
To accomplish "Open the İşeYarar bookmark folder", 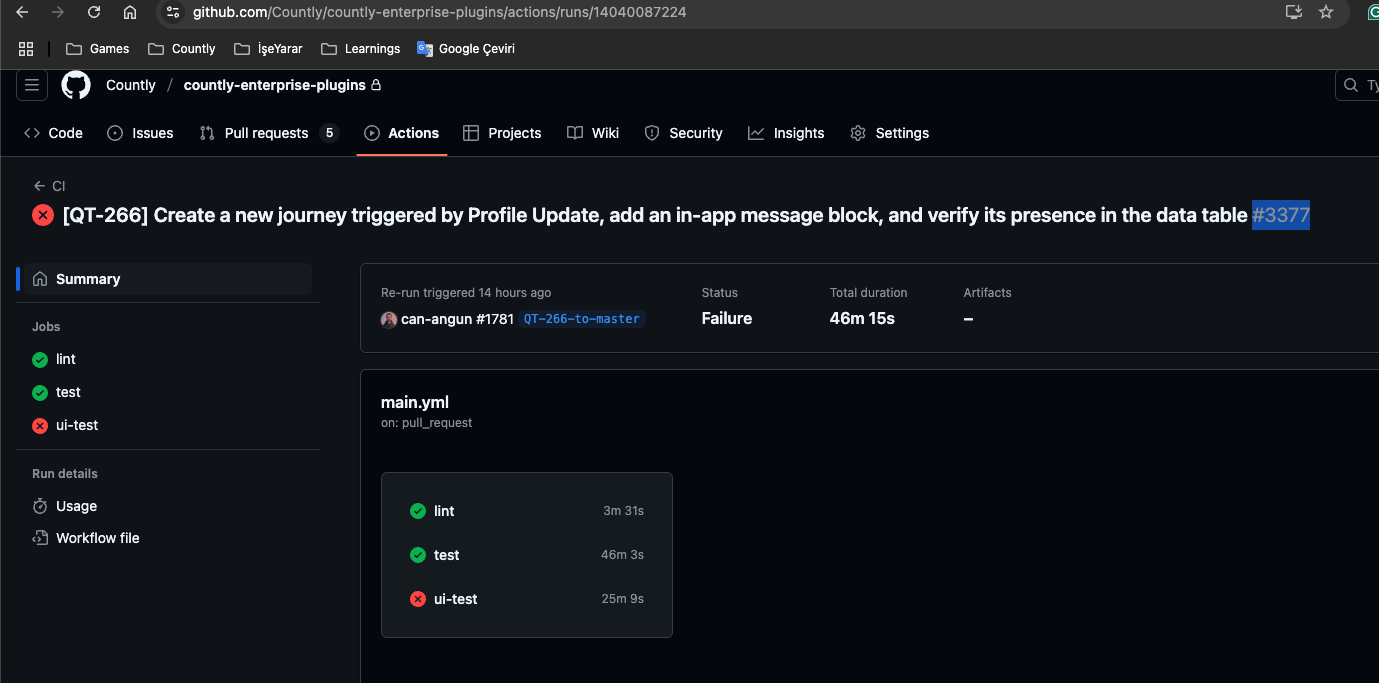I will [x=267, y=48].
